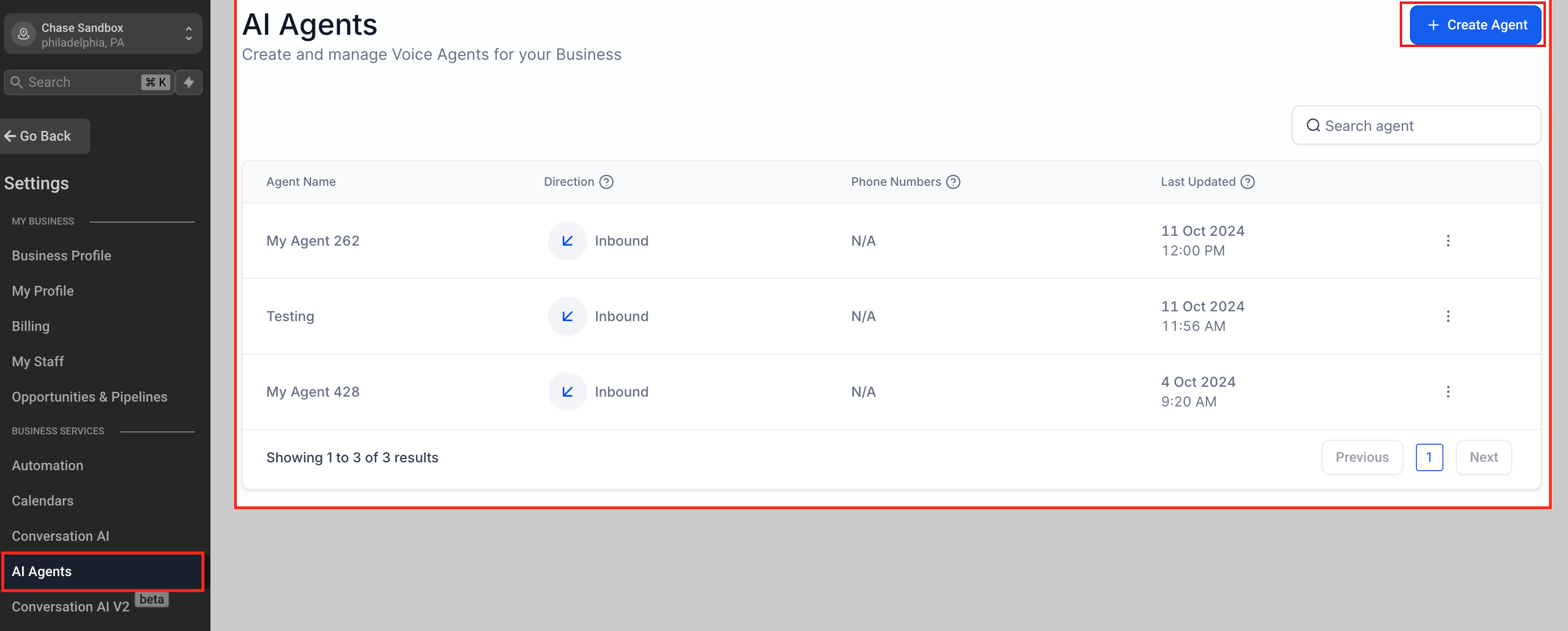The image size is (1568, 631).
Task: Click the Create Agent button
Action: [1475, 25]
